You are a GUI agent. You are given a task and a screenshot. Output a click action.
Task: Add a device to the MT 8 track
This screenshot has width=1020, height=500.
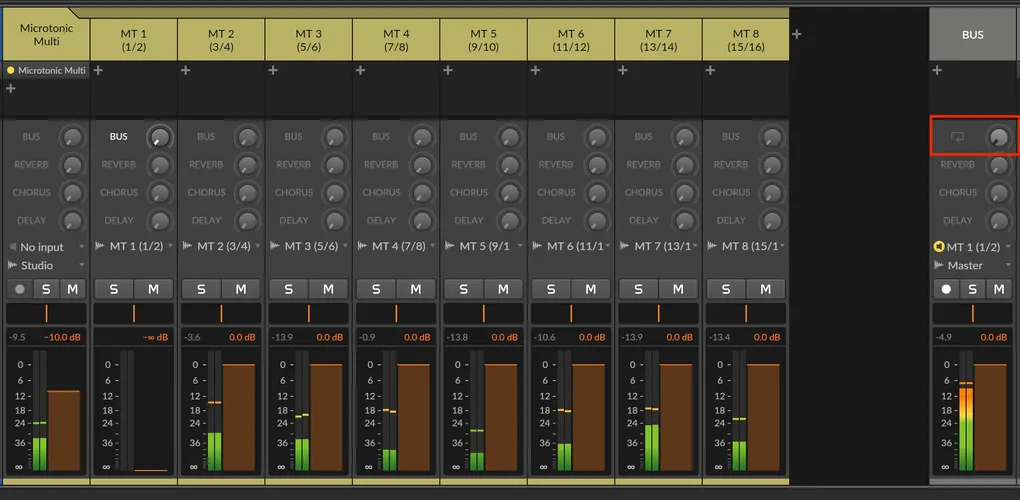pyautogui.click(x=710, y=70)
